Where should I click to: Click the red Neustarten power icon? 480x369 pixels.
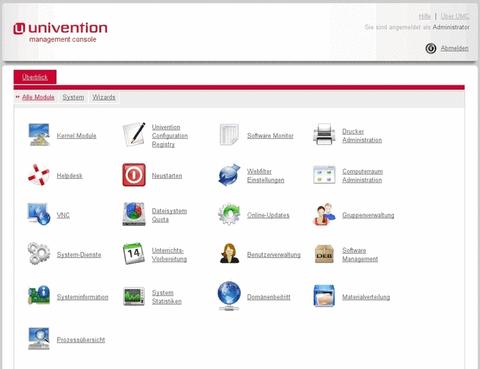[134, 175]
